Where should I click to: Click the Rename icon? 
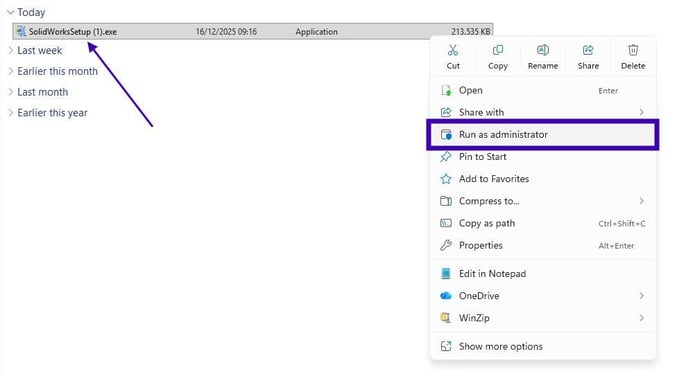(543, 51)
